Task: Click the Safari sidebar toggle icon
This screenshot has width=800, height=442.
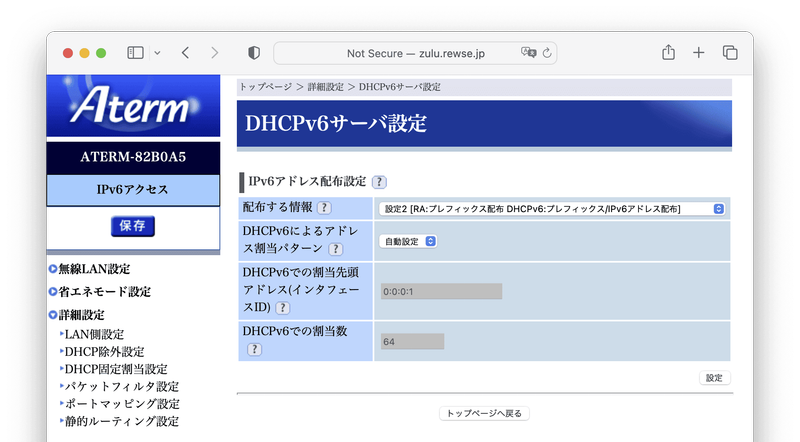Action: (135, 52)
